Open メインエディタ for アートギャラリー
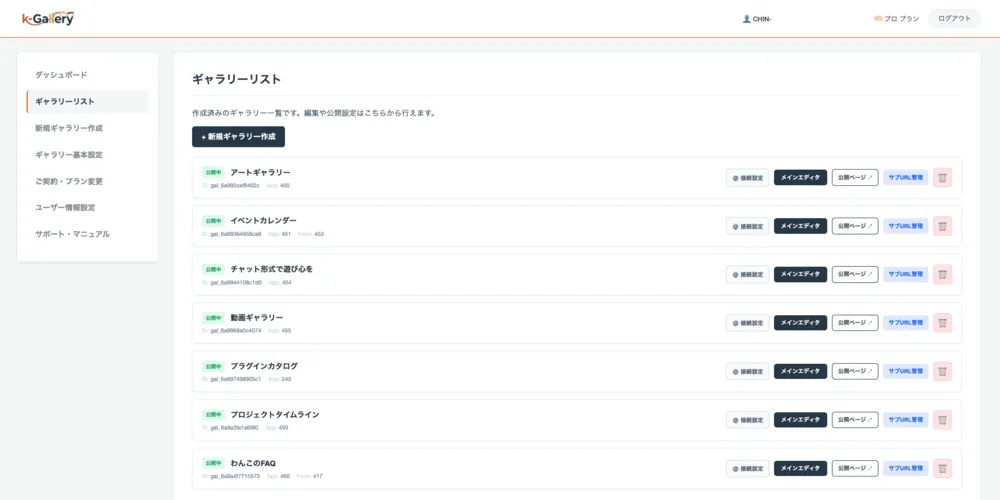1000x500 pixels. [800, 177]
